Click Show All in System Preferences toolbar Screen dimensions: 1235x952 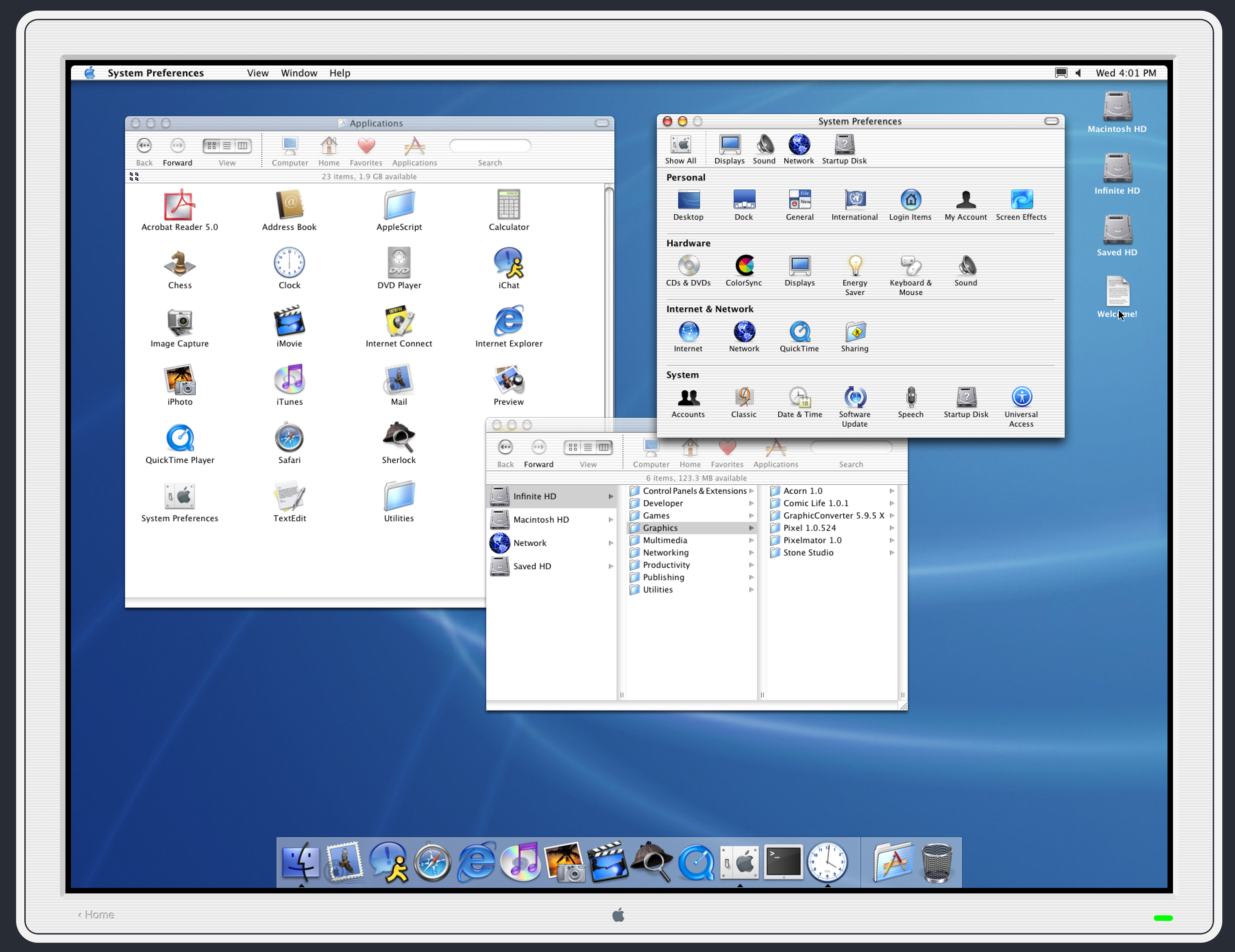point(680,150)
